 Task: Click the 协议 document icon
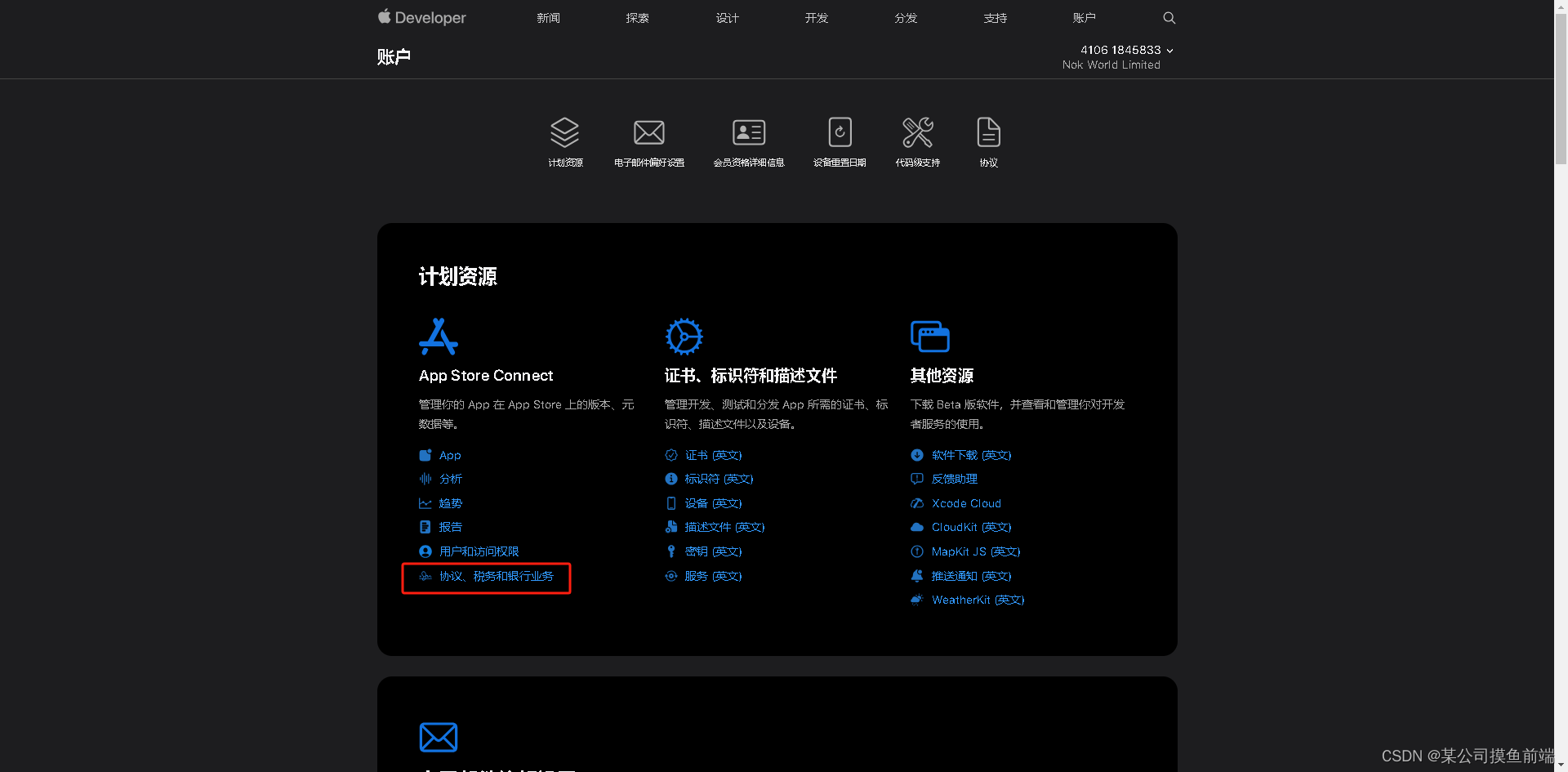(988, 132)
